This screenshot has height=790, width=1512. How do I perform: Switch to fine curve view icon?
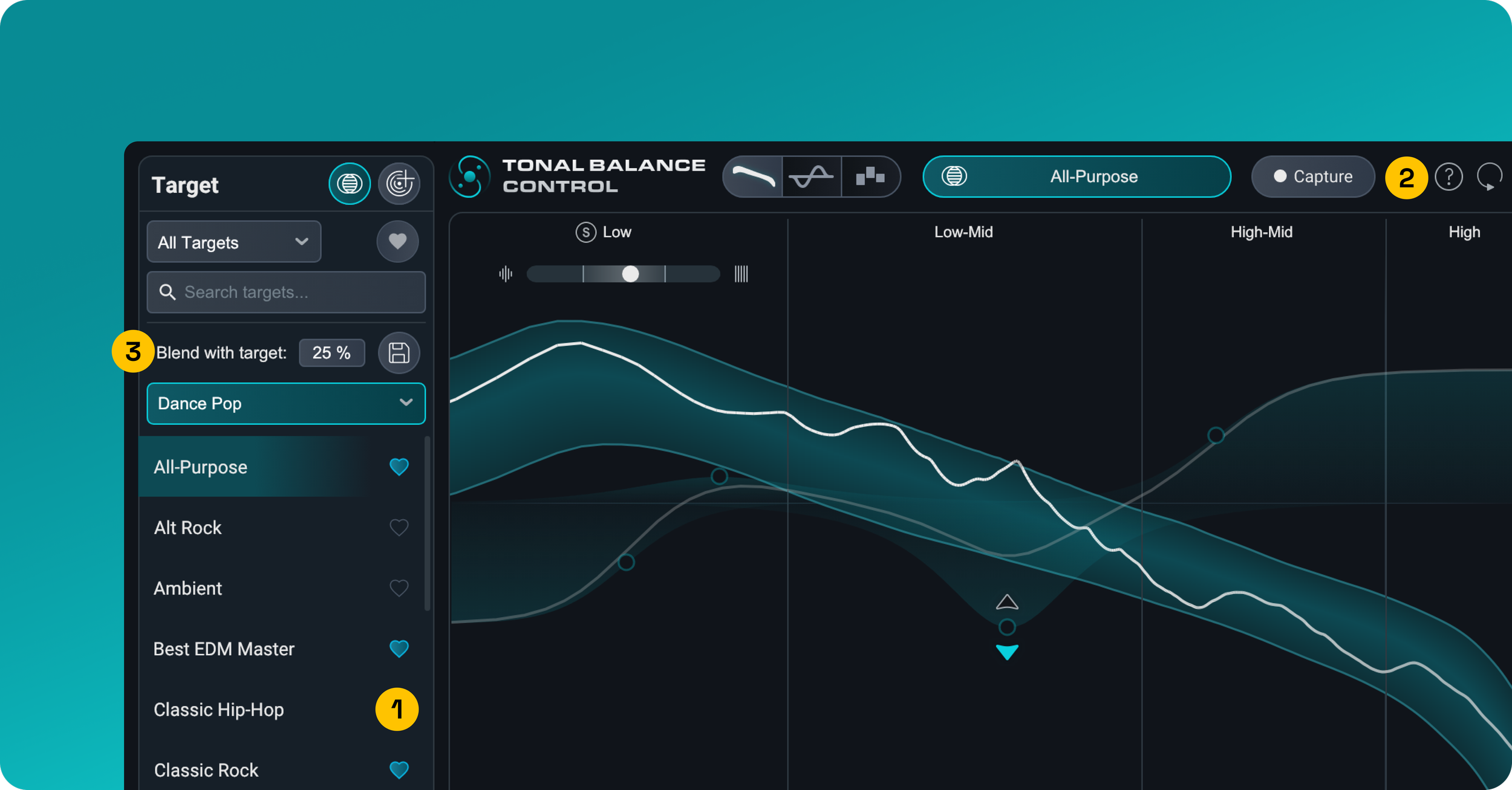pos(811,176)
